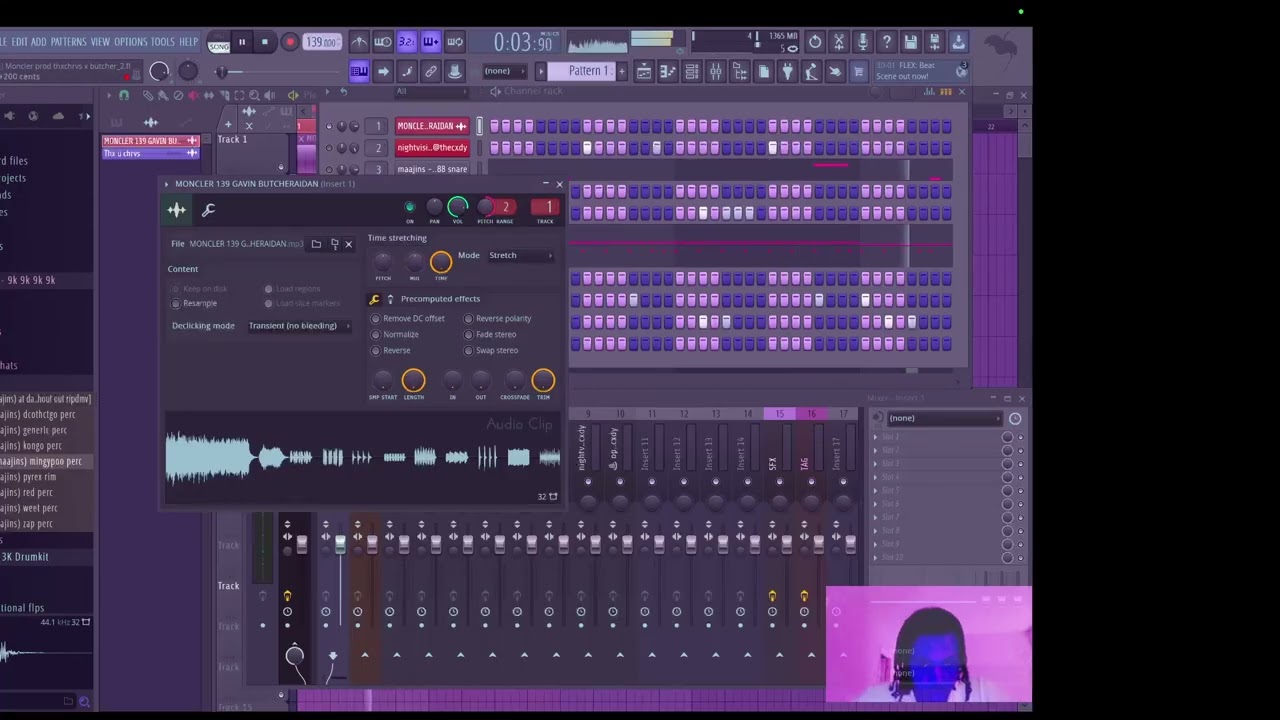Enable Swap stereo

pyautogui.click(x=491, y=351)
